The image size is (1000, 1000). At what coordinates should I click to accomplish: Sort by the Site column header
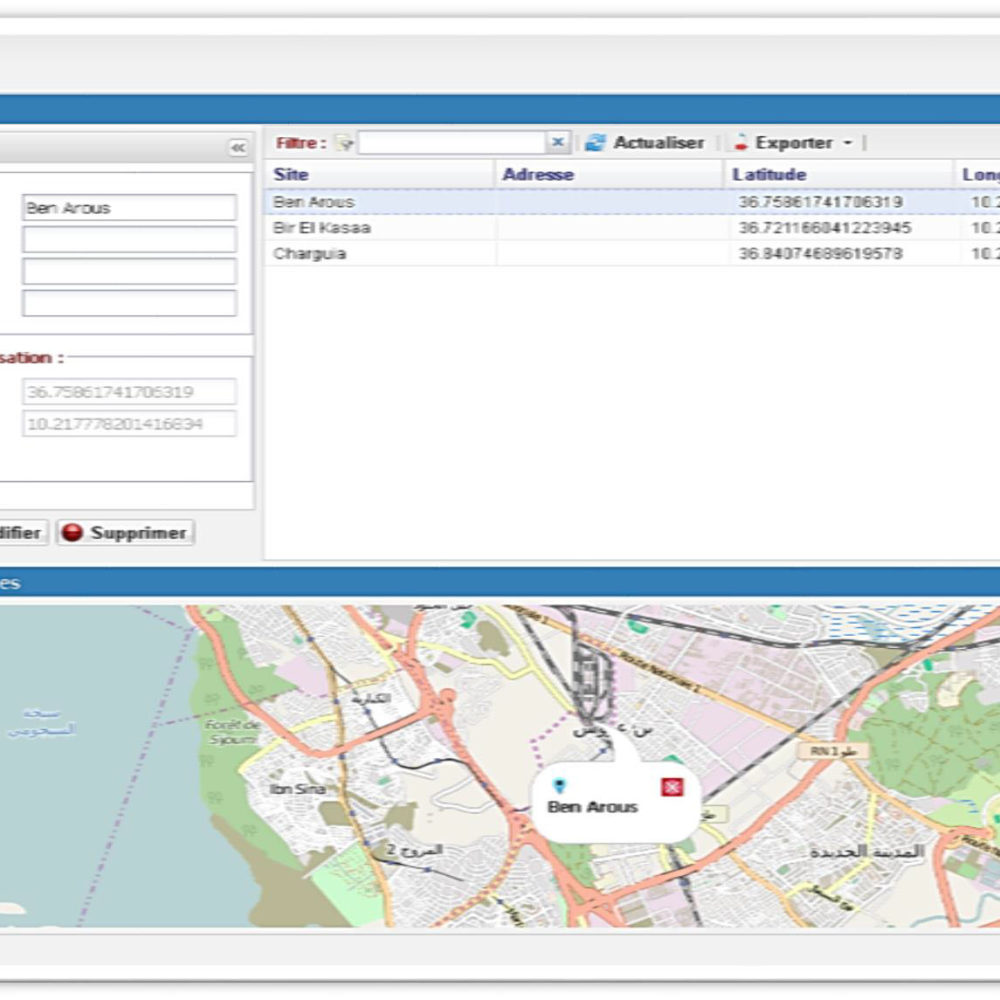pyautogui.click(x=292, y=174)
